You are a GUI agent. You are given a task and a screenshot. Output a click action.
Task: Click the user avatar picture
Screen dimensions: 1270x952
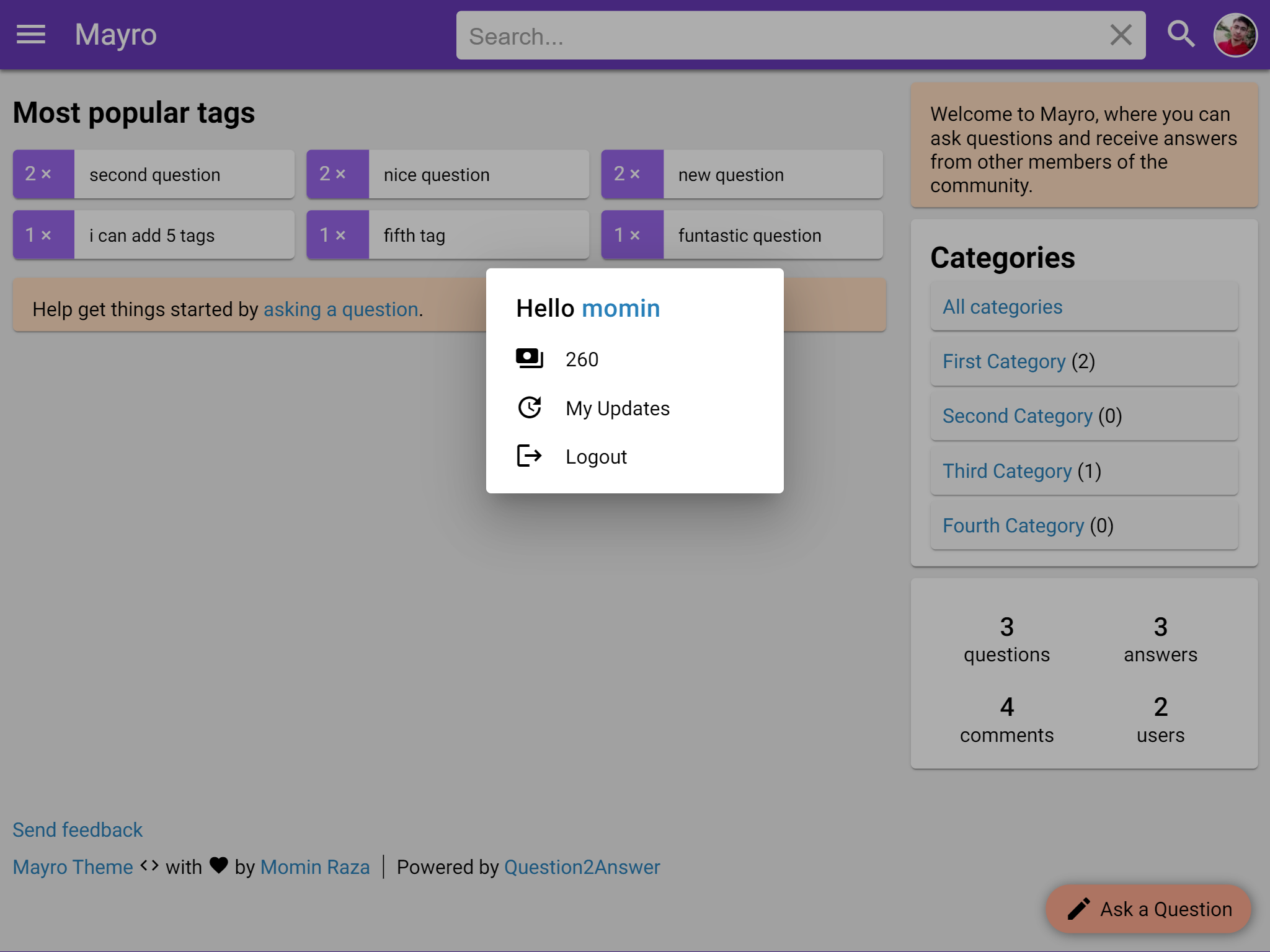(x=1235, y=35)
